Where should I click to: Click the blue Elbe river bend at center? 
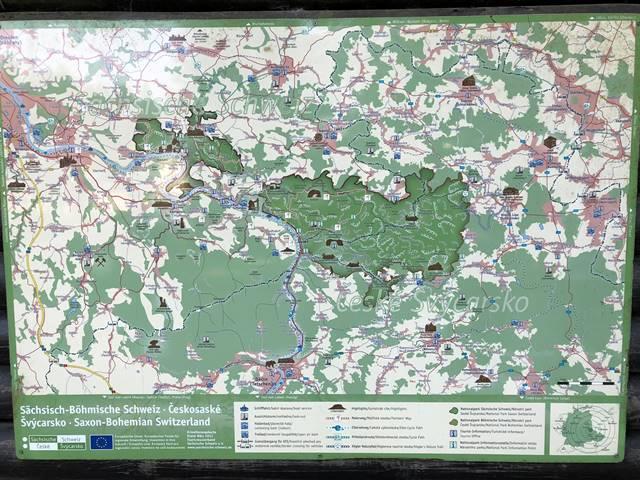288,240
